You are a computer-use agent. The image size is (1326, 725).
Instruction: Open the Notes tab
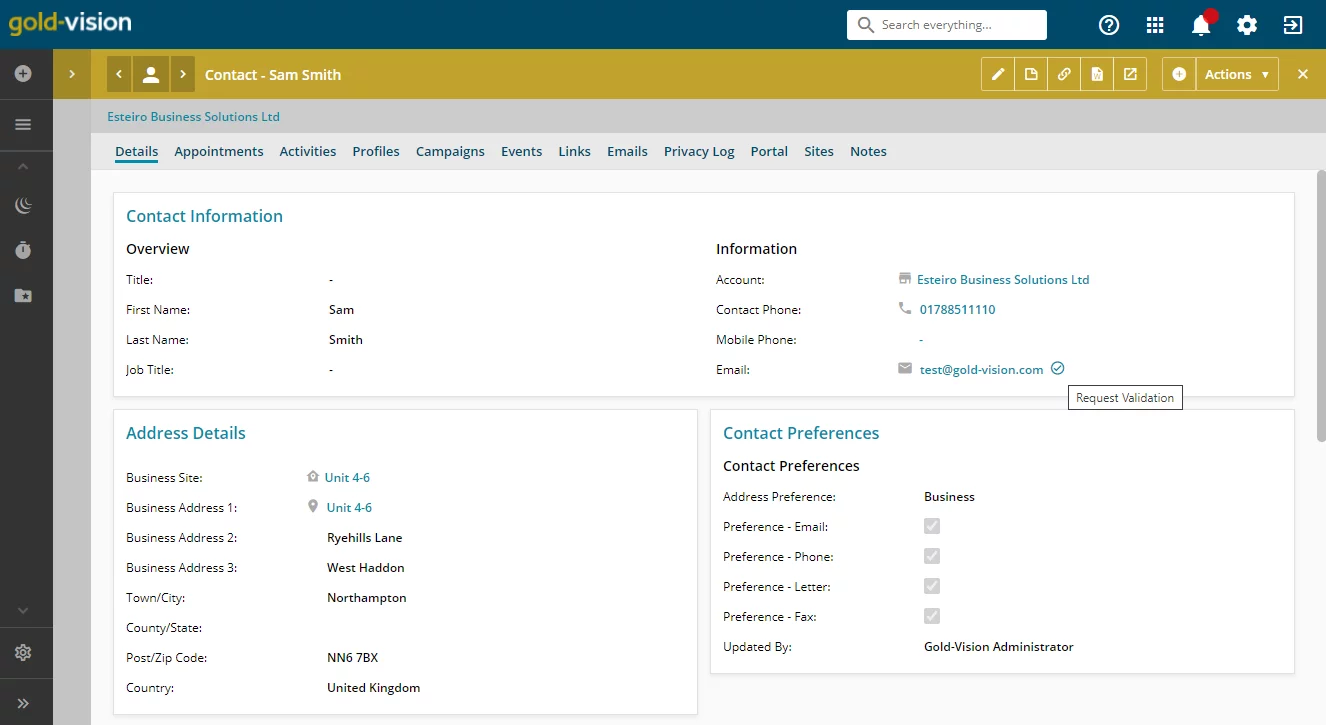pos(868,151)
